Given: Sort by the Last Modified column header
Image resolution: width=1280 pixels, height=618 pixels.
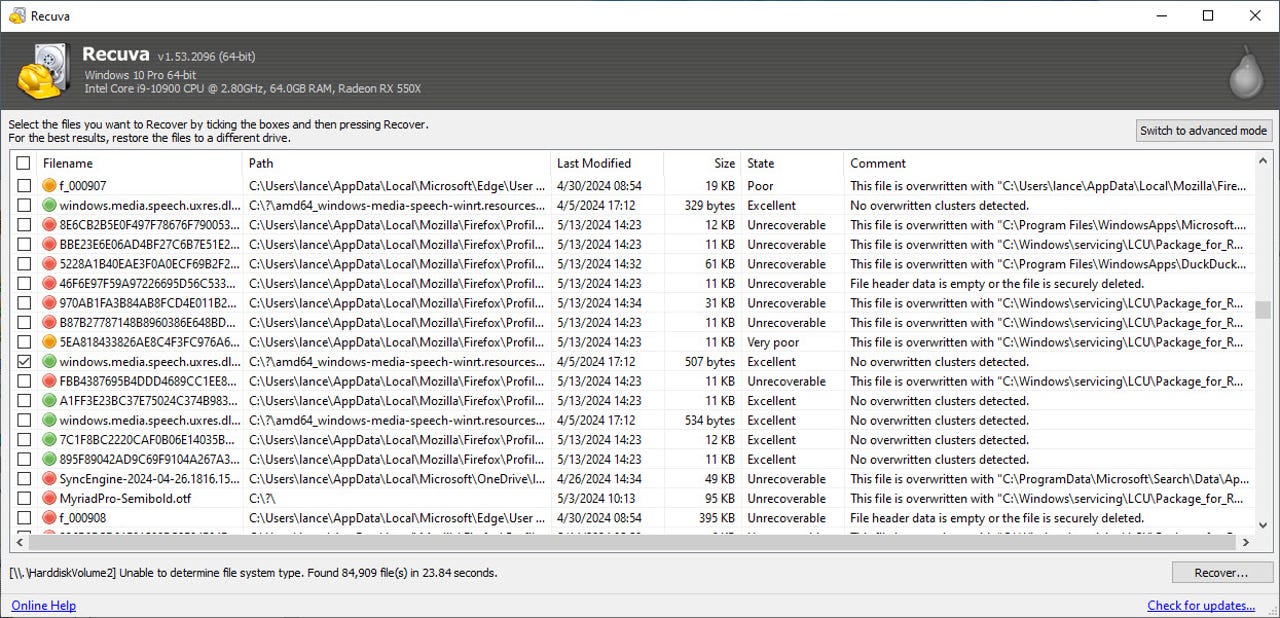Looking at the screenshot, I should (607, 163).
